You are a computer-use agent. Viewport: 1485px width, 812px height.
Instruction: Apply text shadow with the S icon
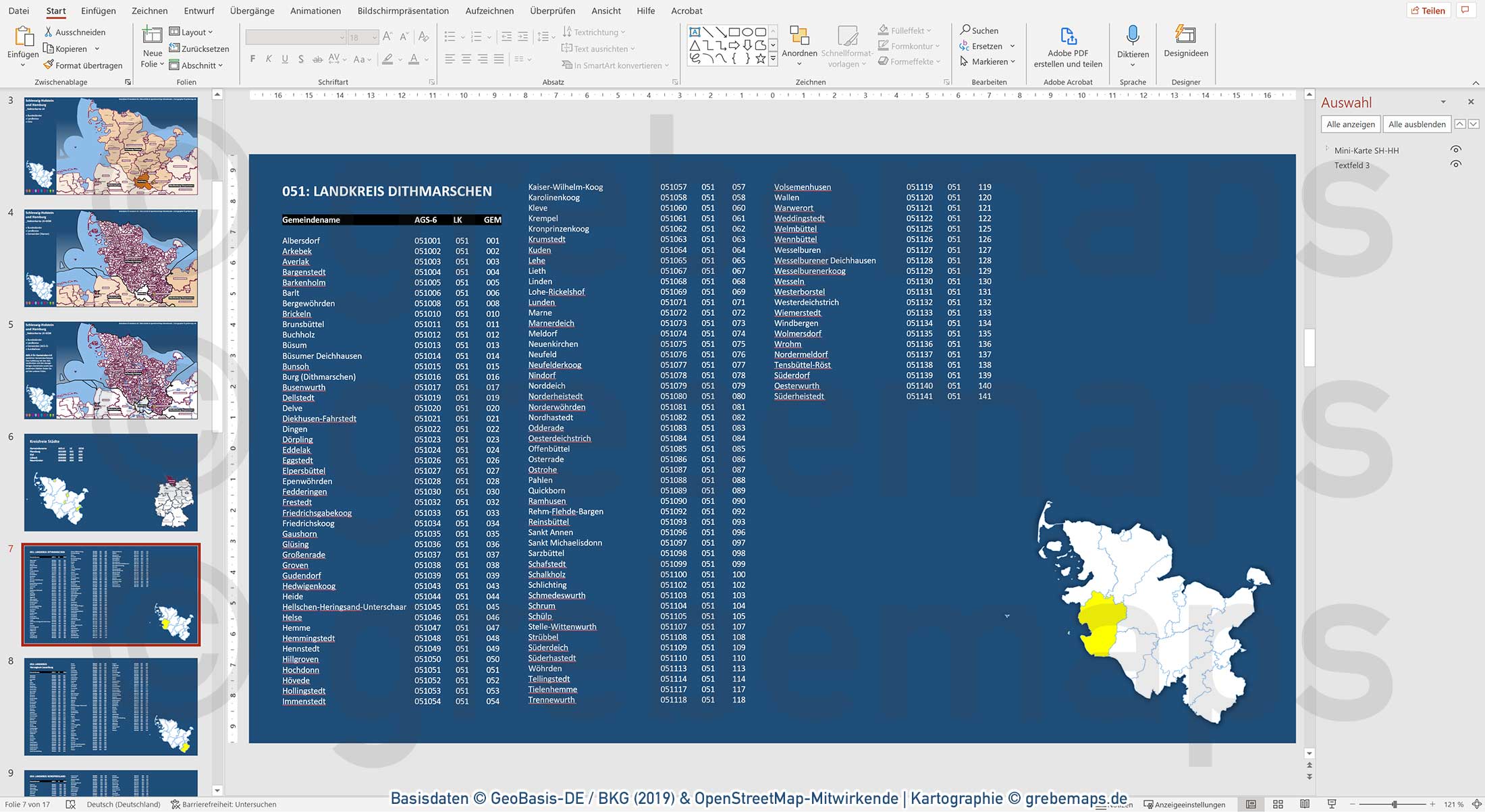301,59
